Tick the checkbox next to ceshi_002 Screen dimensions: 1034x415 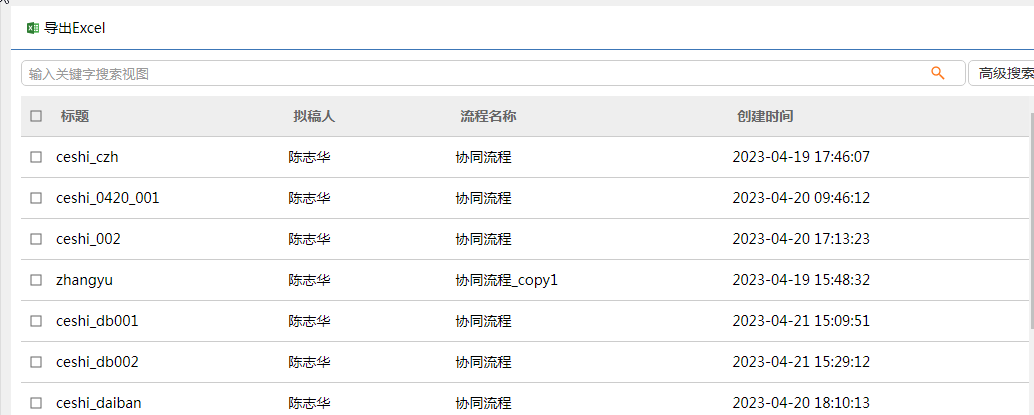pos(36,239)
